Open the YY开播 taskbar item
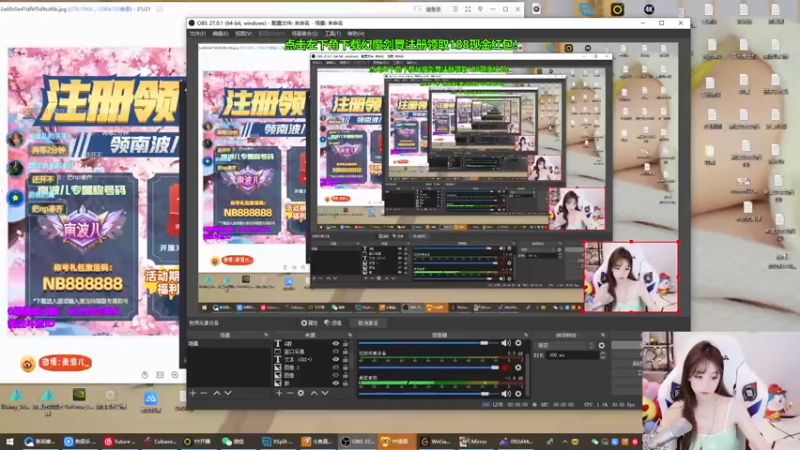Viewport: 800px width, 450px height. pos(197,441)
